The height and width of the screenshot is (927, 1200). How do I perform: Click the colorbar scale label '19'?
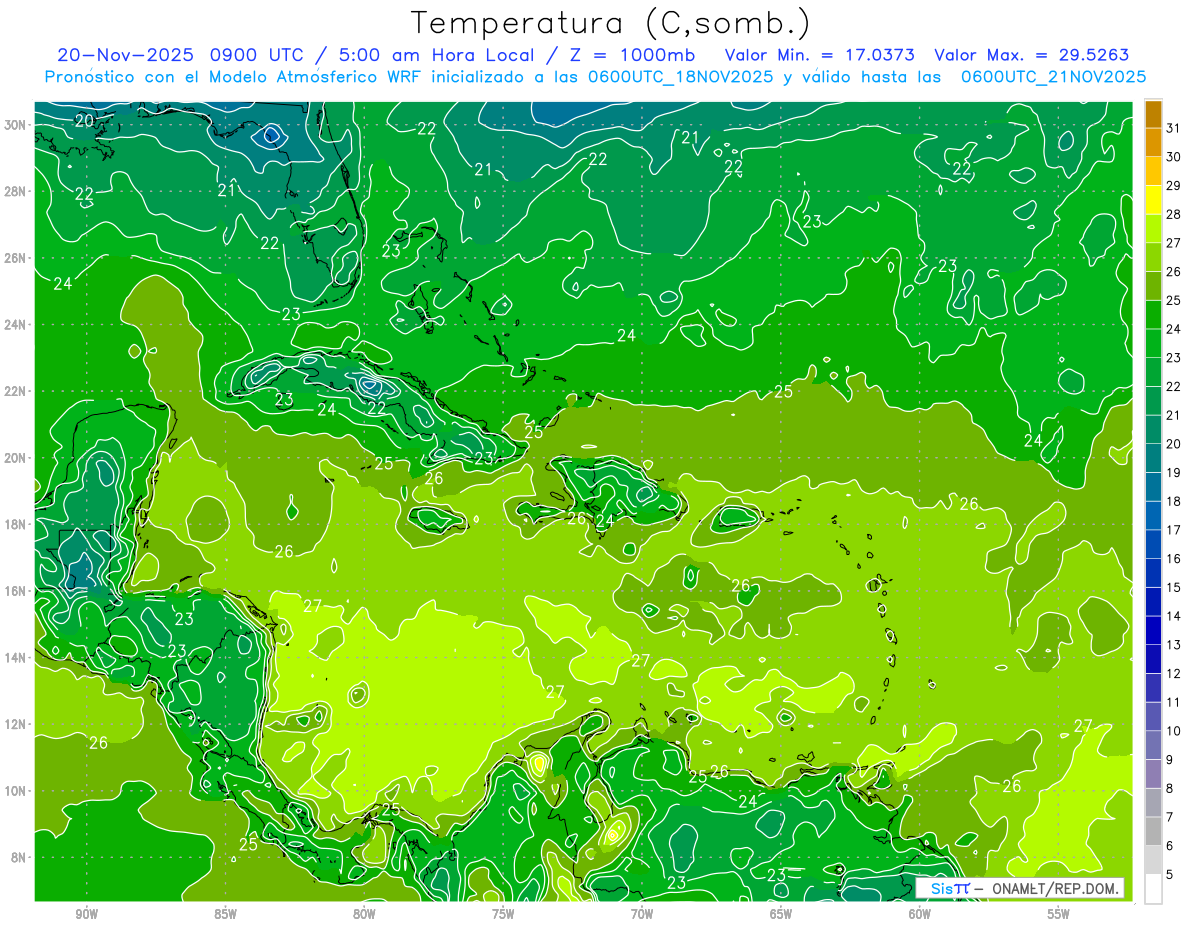1174,472
